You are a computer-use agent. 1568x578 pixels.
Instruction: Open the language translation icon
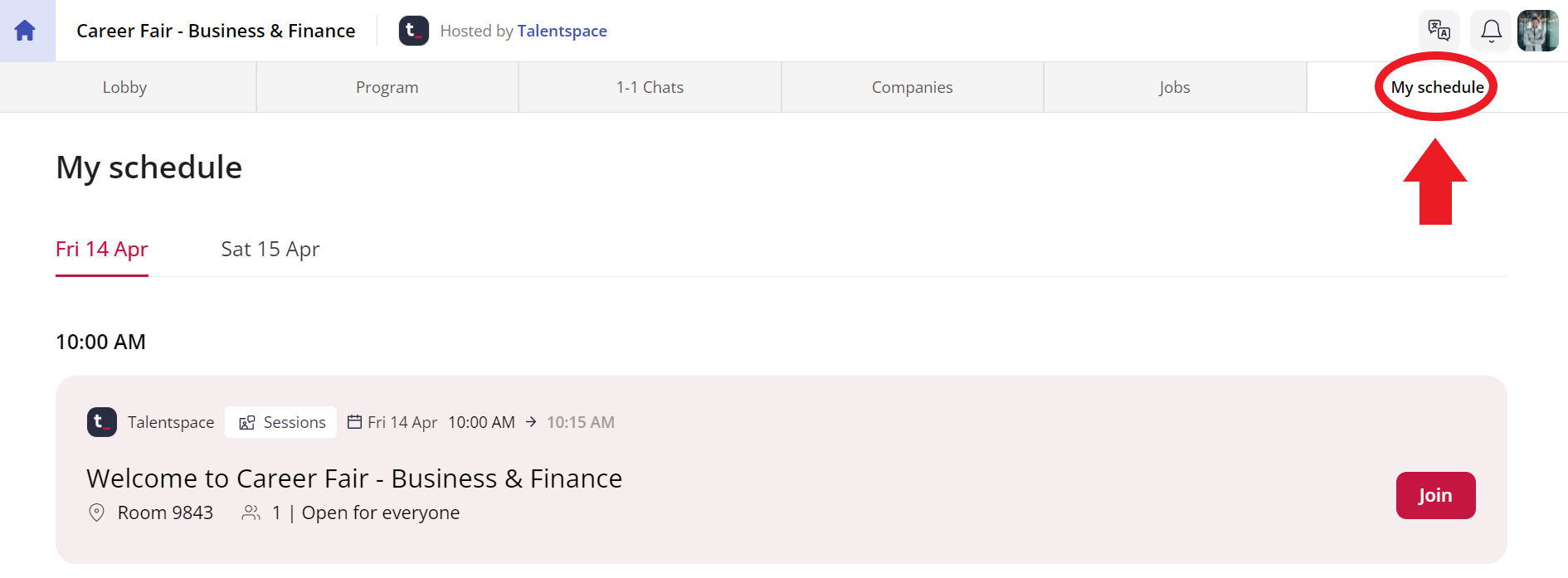click(1439, 31)
